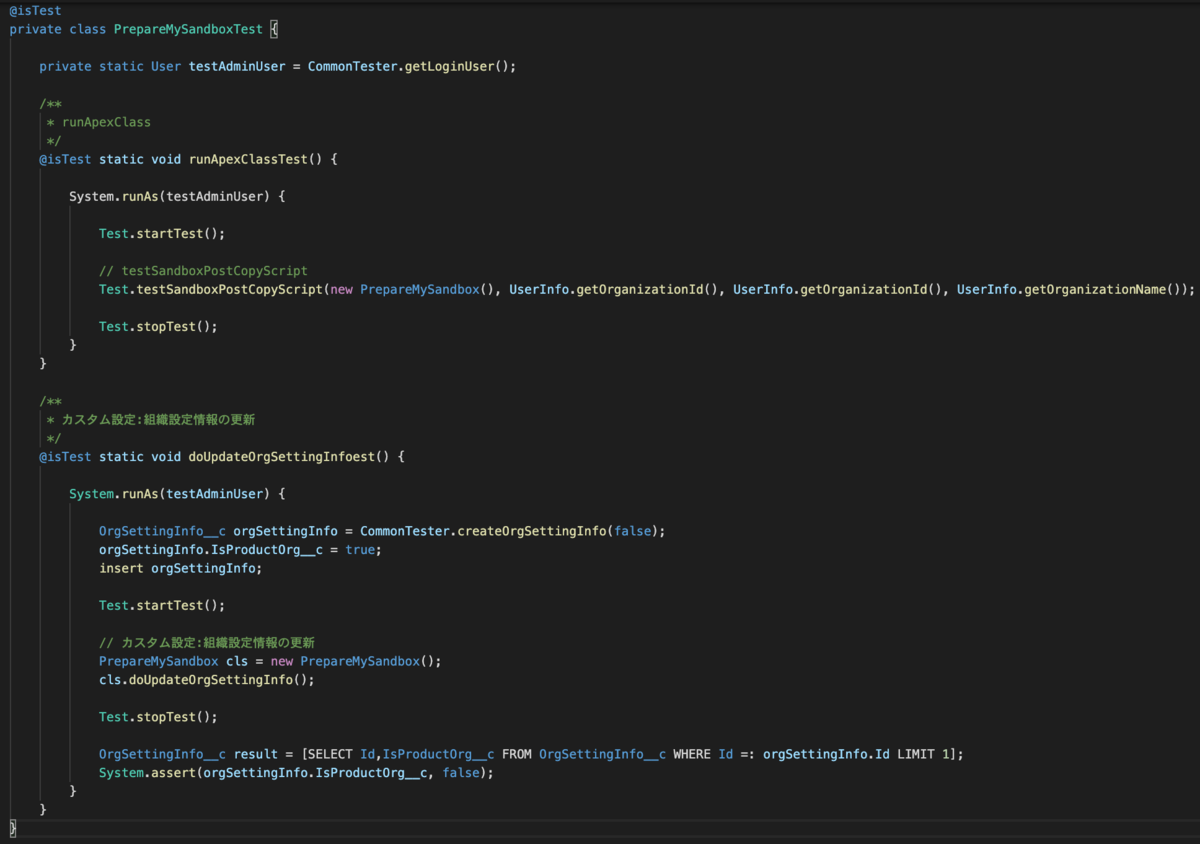Click false argument inside createOrgSettingInfo

point(633,531)
